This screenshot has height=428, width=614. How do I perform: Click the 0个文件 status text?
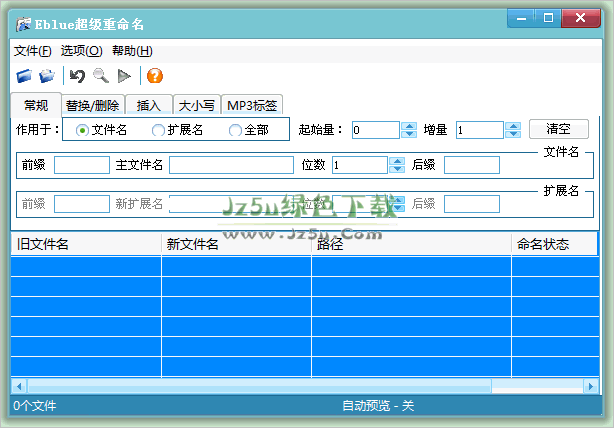pyautogui.click(x=35, y=406)
